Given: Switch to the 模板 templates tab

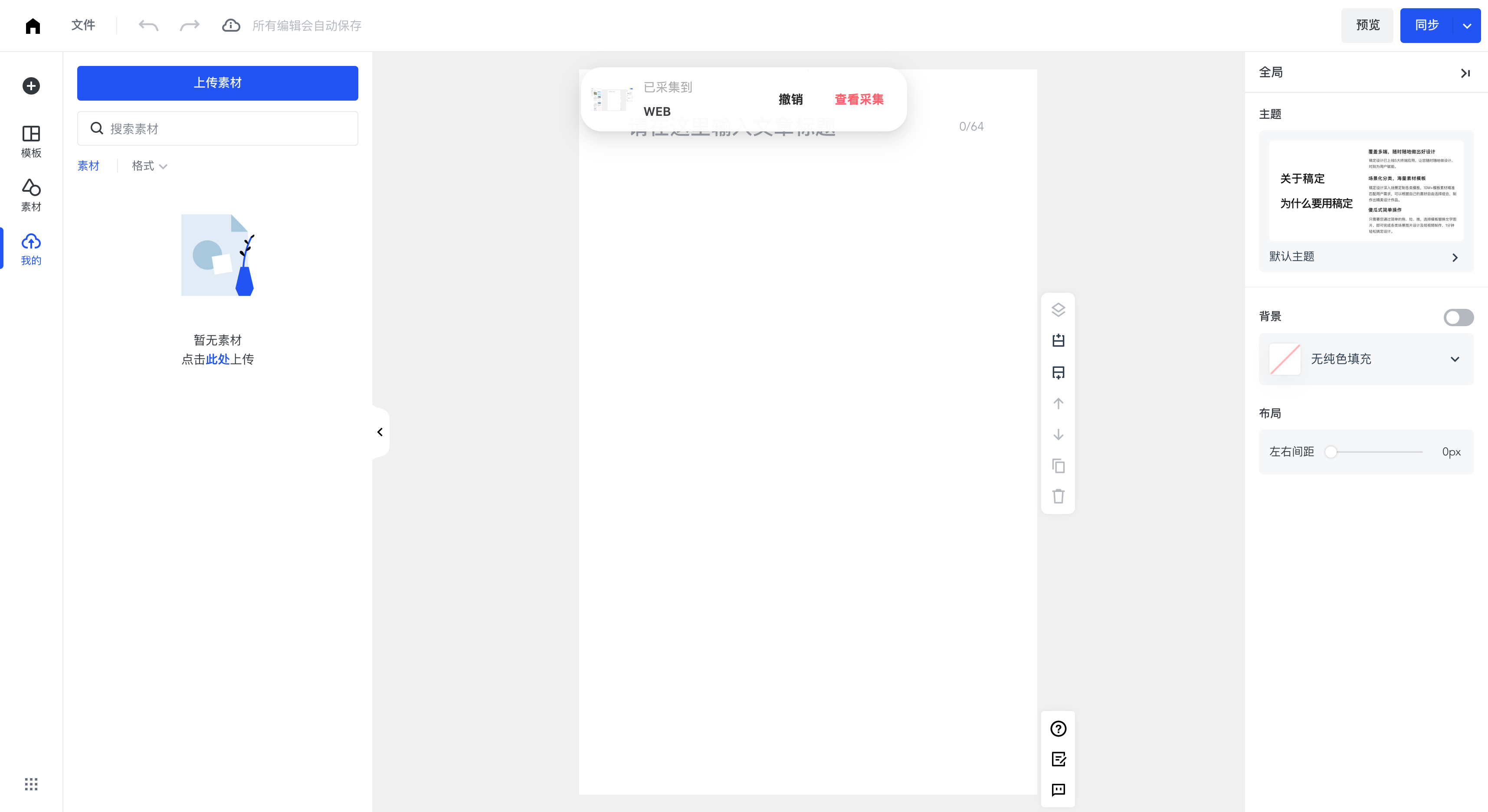Looking at the screenshot, I should 31,141.
